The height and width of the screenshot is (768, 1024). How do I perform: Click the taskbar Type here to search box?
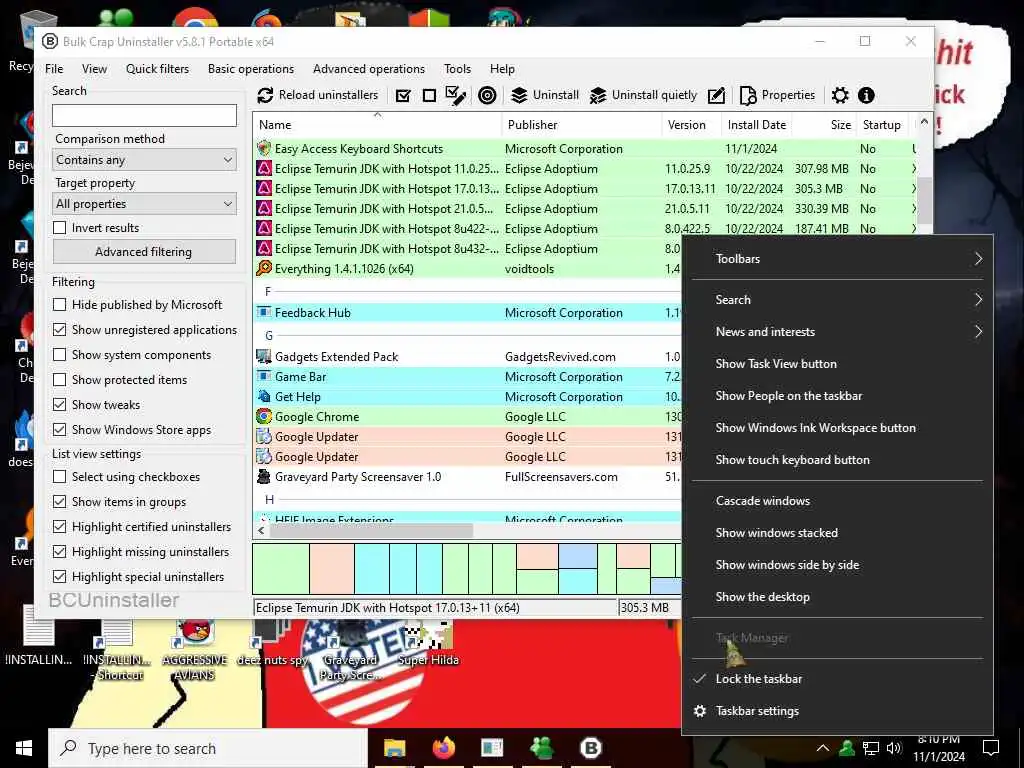[208, 748]
